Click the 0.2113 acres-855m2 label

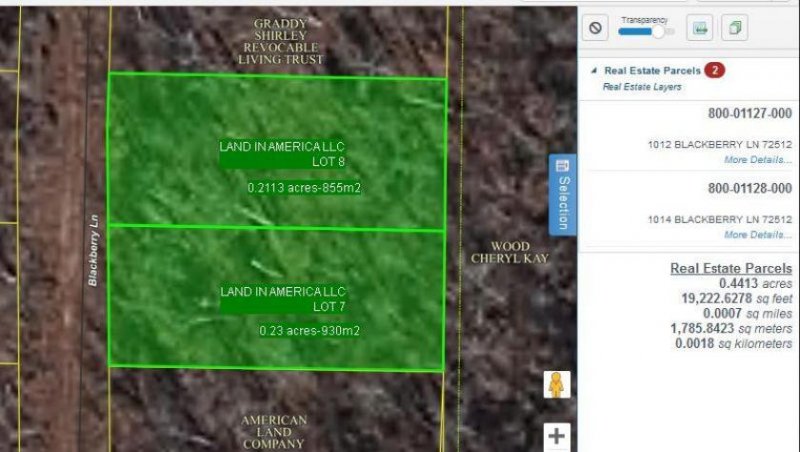(304, 188)
